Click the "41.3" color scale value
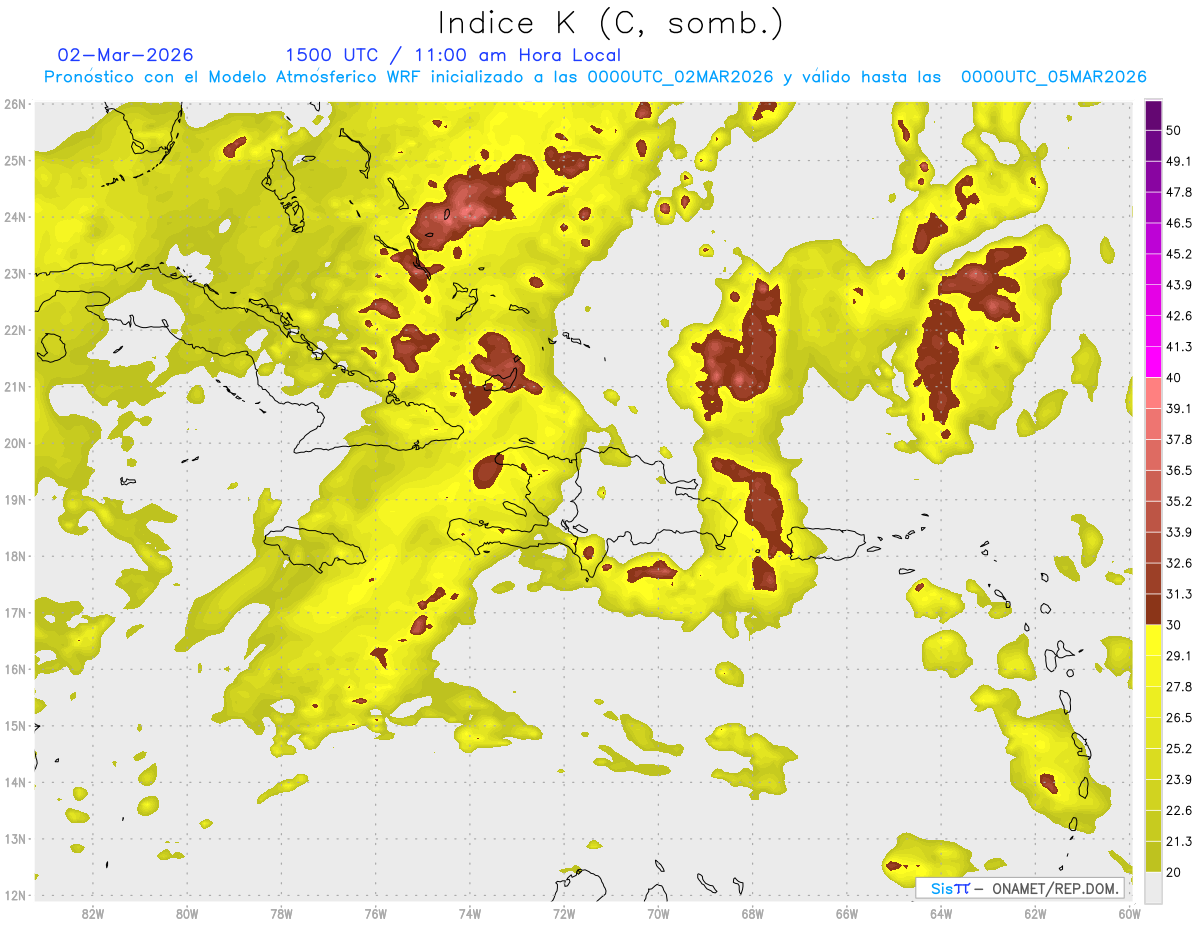1200x927 pixels. (1179, 348)
